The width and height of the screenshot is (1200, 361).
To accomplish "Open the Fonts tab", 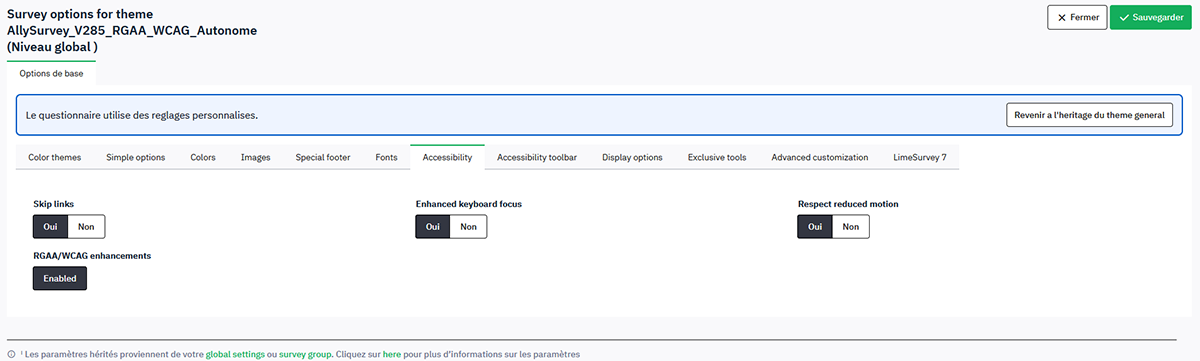I will pos(386,157).
